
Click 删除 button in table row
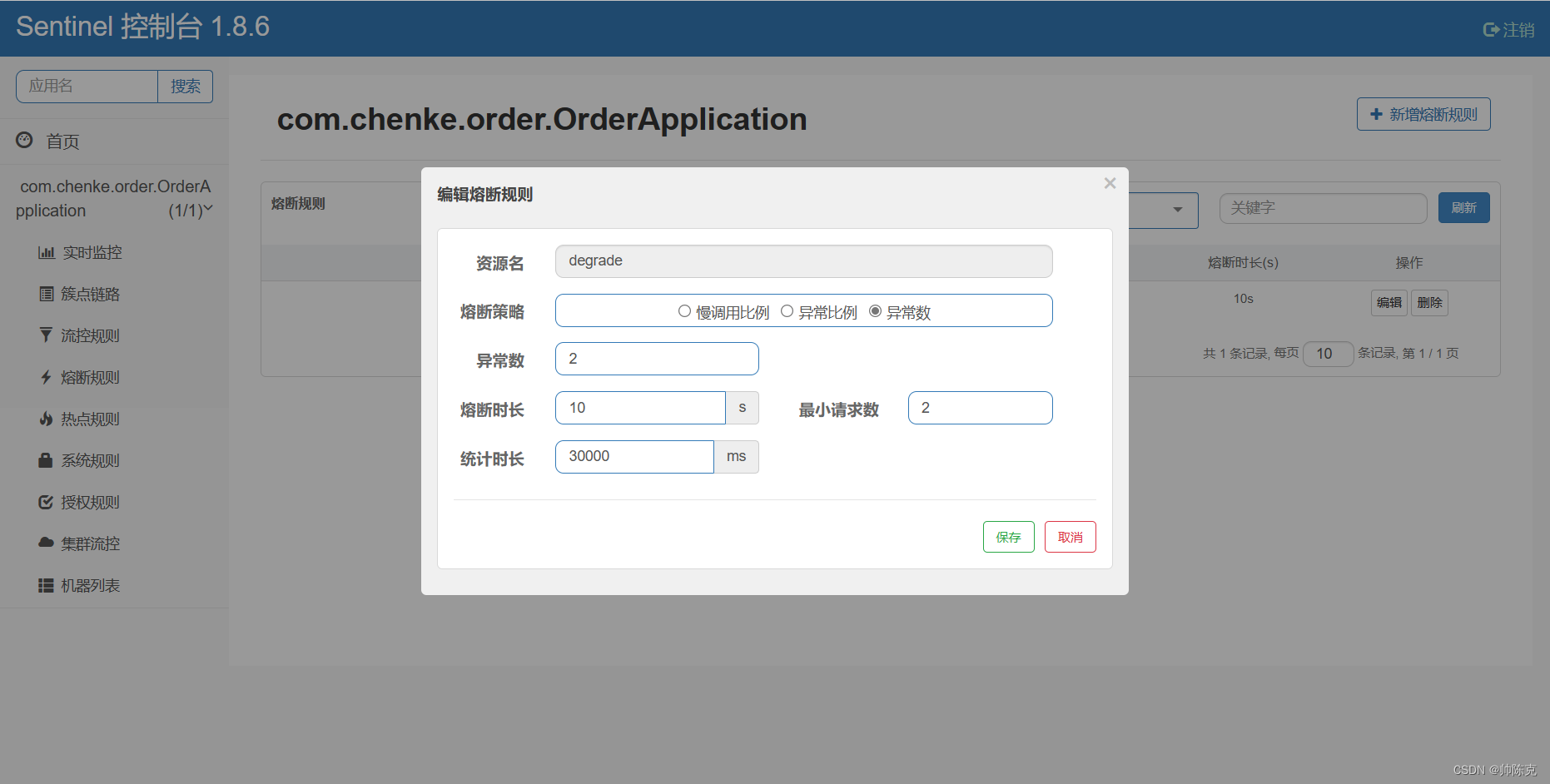(x=1430, y=303)
